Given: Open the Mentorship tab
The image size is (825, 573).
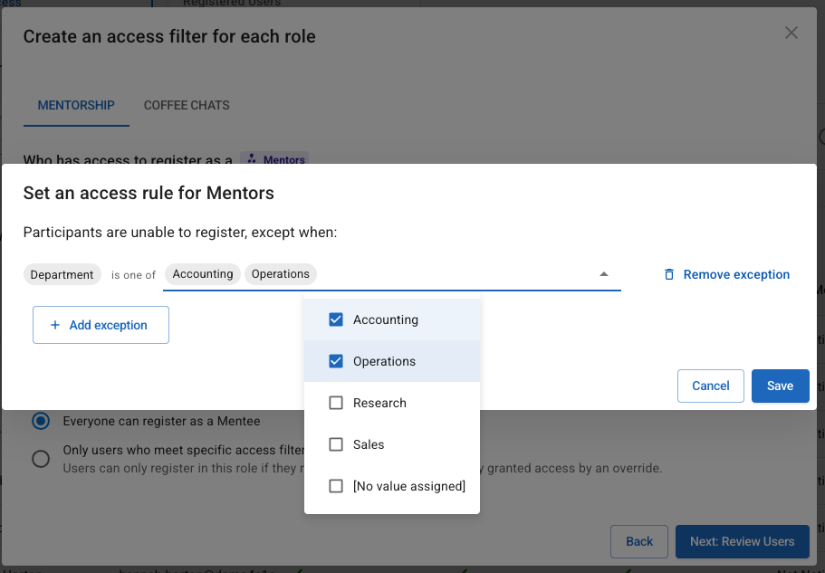Looking at the screenshot, I should pos(76,105).
